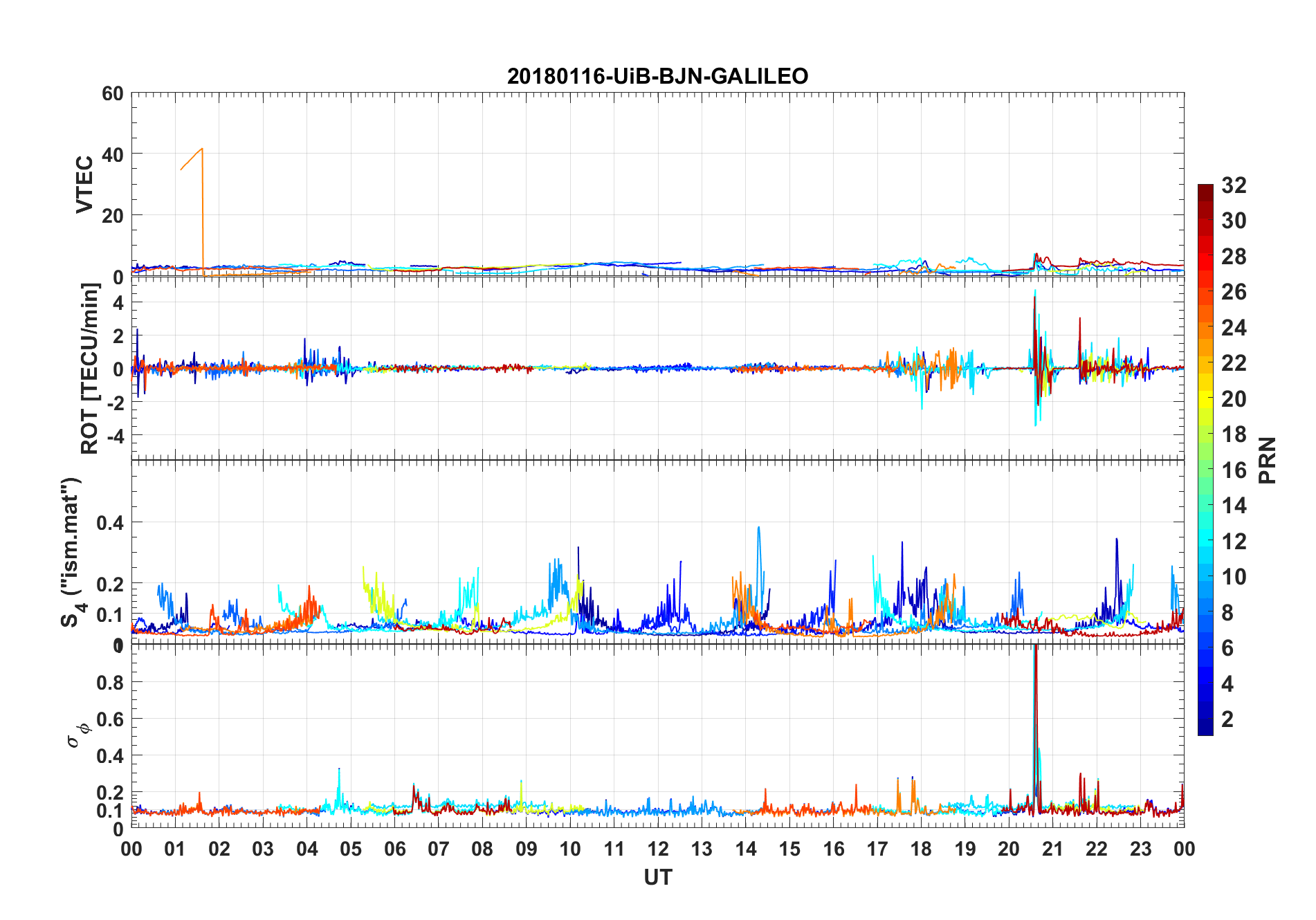The image size is (1316, 920).
Task: Click colorbar tick value 16
Action: (x=1234, y=470)
